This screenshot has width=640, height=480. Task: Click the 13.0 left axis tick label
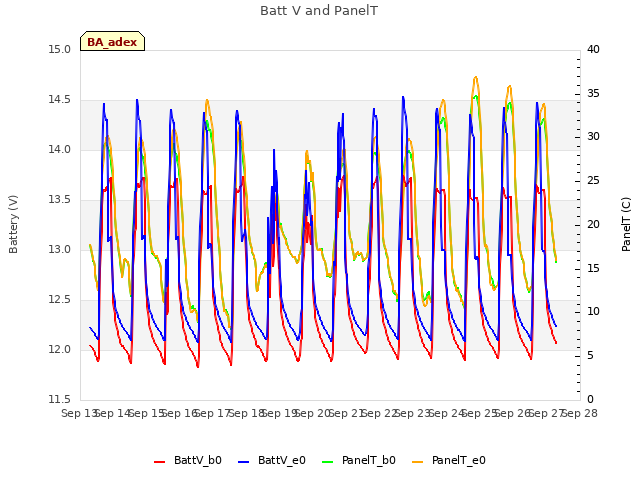(60, 250)
